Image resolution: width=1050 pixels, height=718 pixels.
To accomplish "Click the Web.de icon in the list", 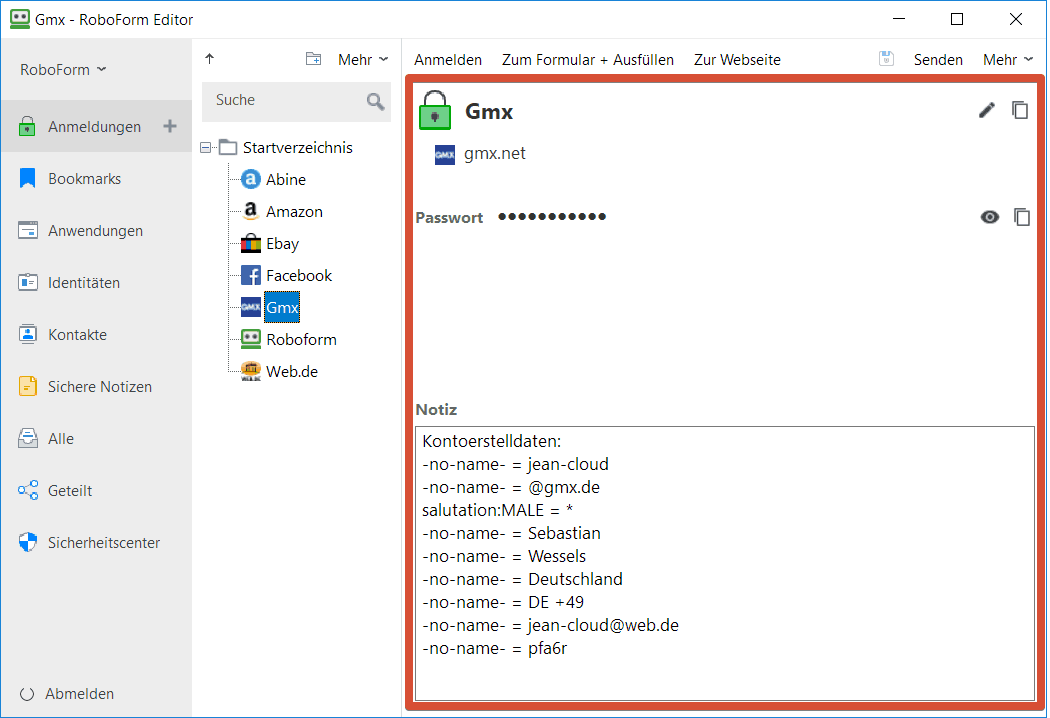I will click(x=250, y=371).
